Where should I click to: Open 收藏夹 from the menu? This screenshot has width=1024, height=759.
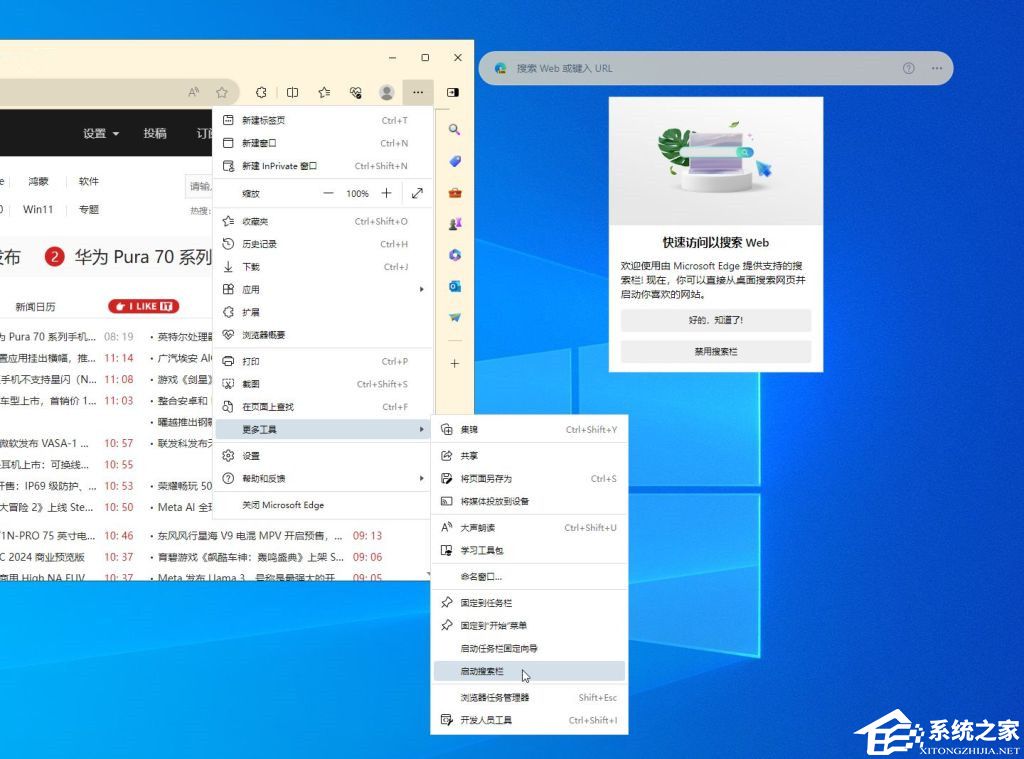[323, 221]
